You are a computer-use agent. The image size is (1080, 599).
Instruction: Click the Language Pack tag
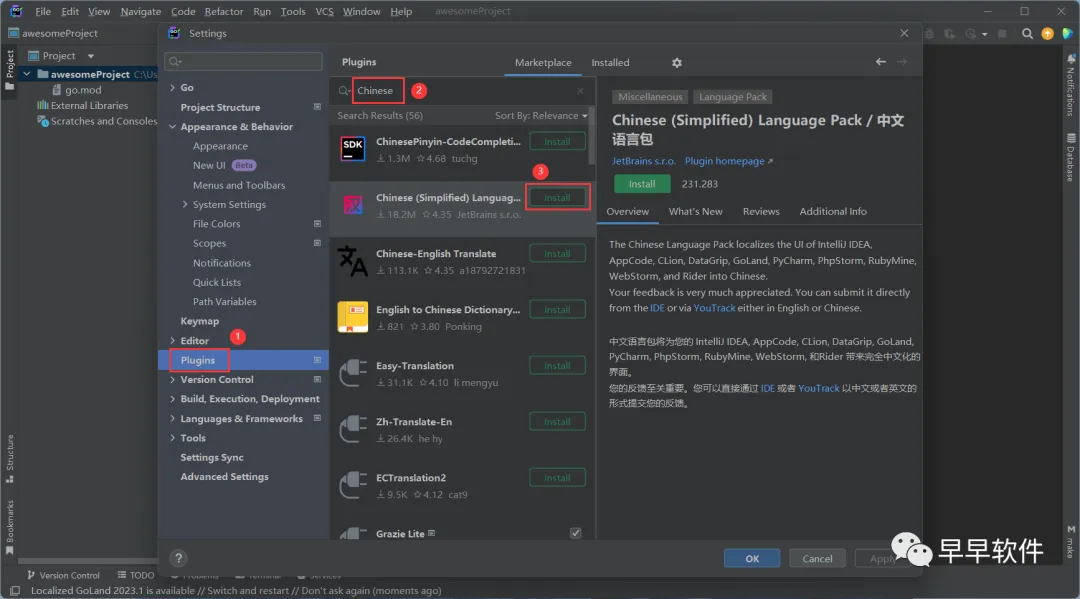pos(732,97)
